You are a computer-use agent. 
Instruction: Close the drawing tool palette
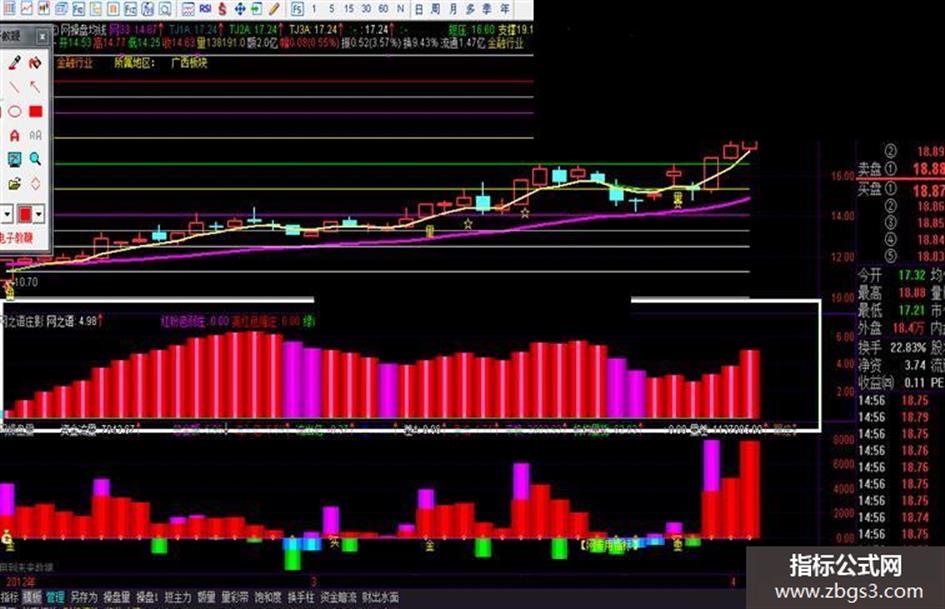click(x=42, y=37)
